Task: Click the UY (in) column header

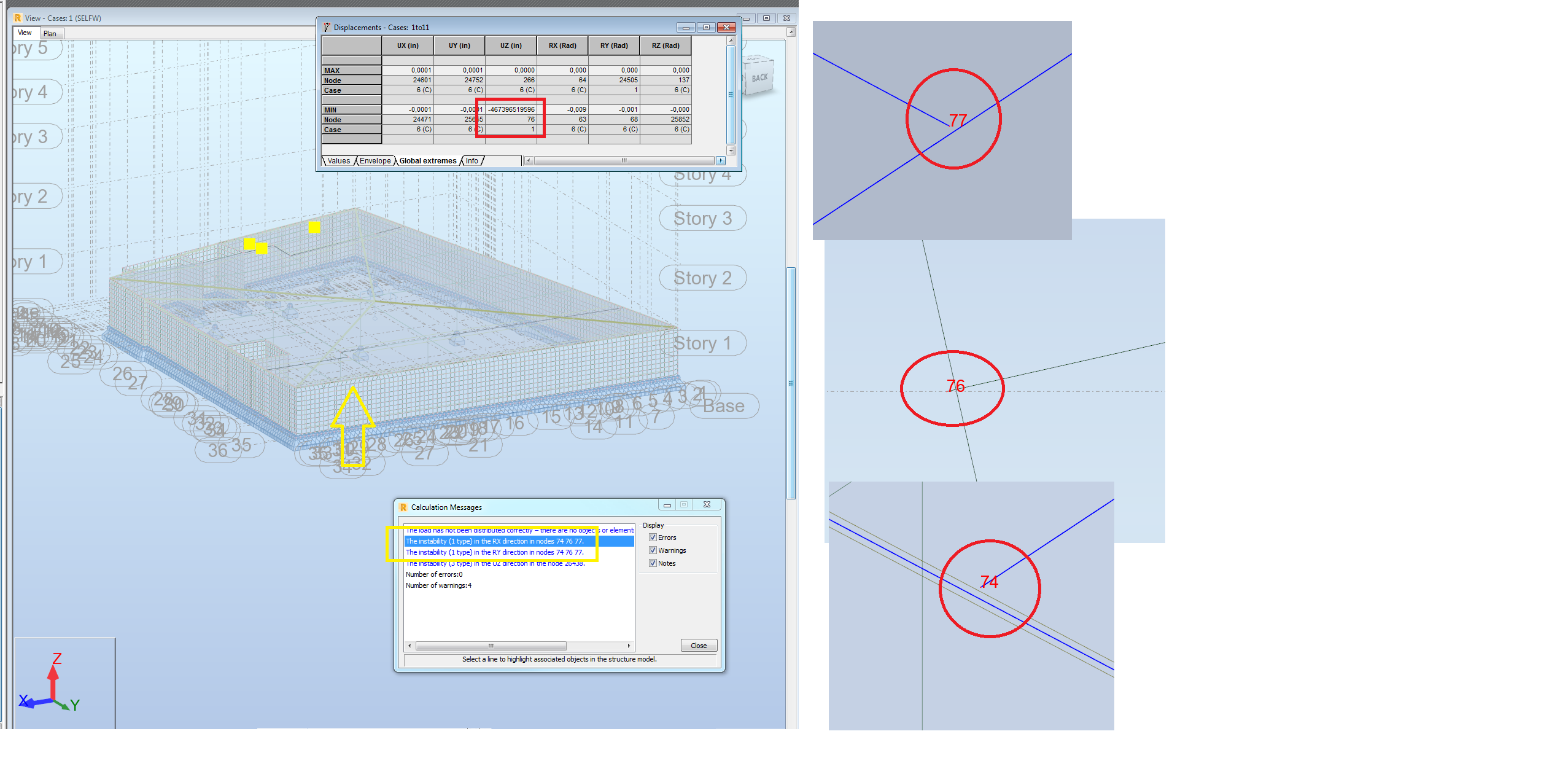Action: click(459, 45)
